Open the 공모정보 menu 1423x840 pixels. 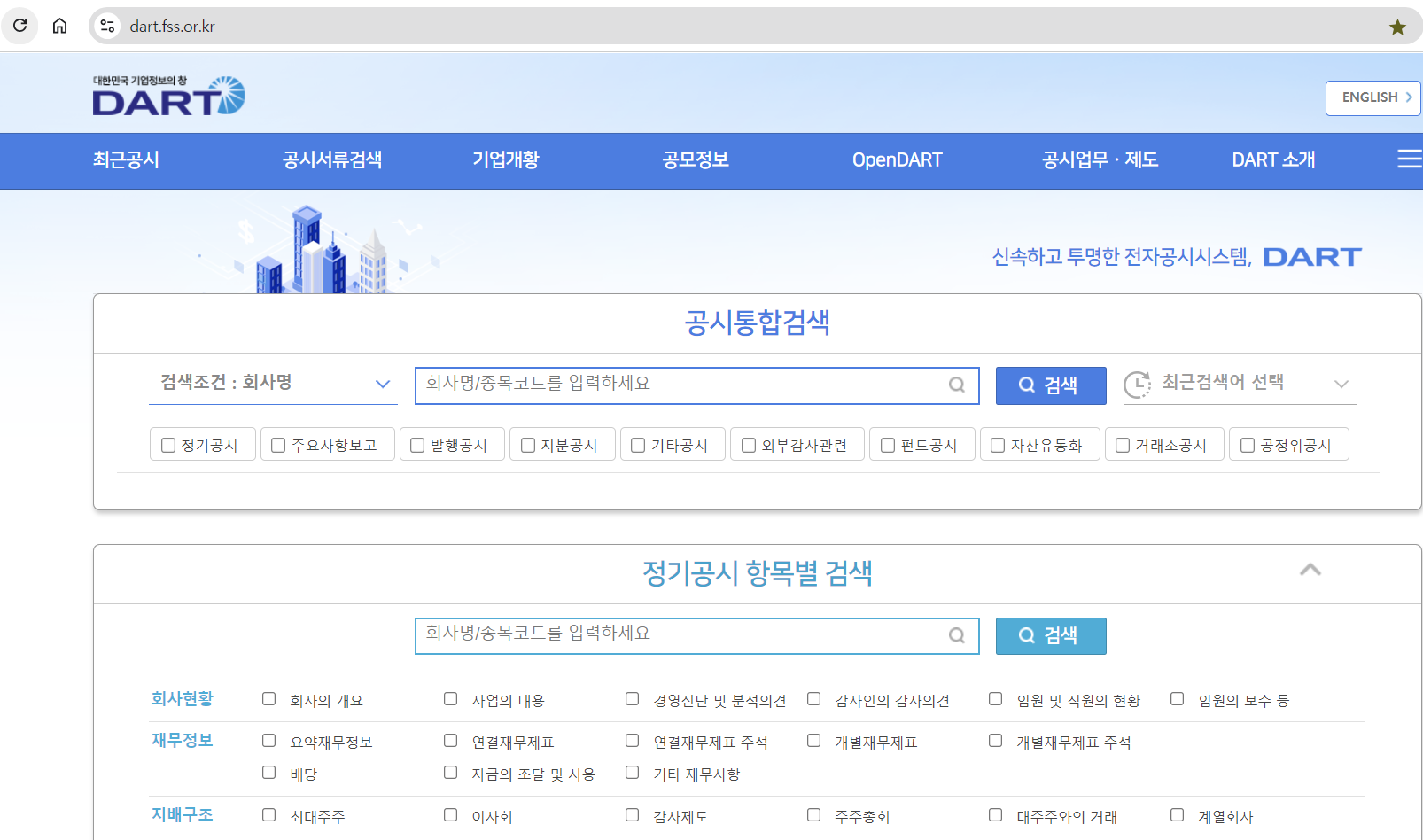(x=696, y=160)
